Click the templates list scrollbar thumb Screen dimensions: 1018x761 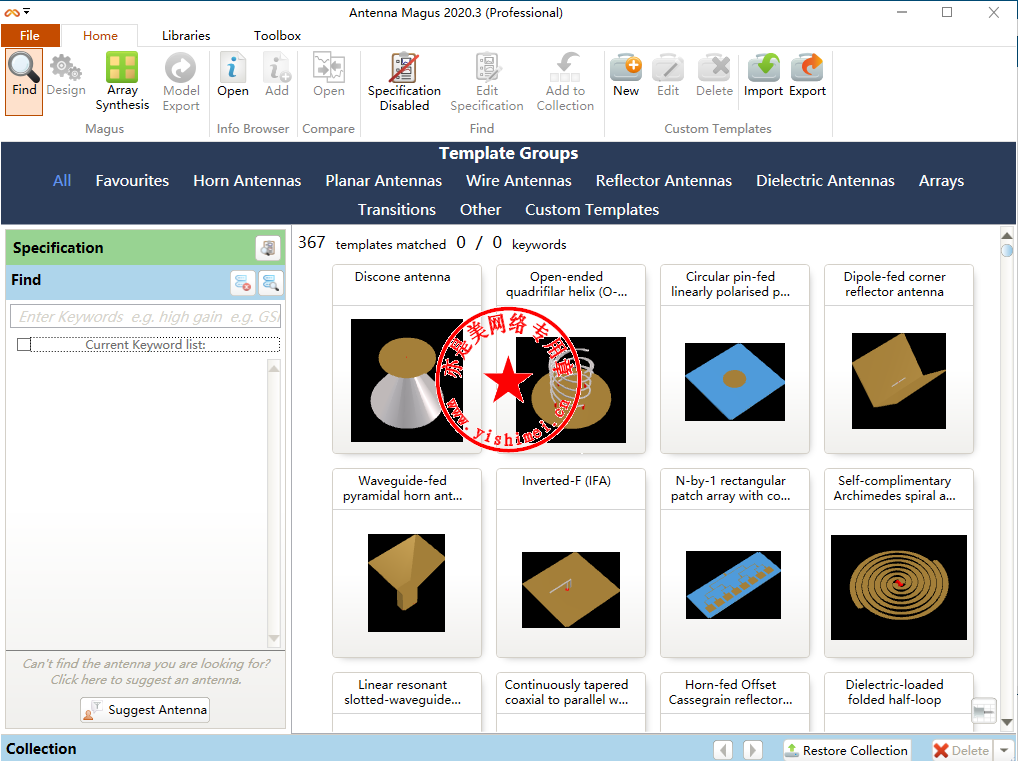pyautogui.click(x=1007, y=251)
